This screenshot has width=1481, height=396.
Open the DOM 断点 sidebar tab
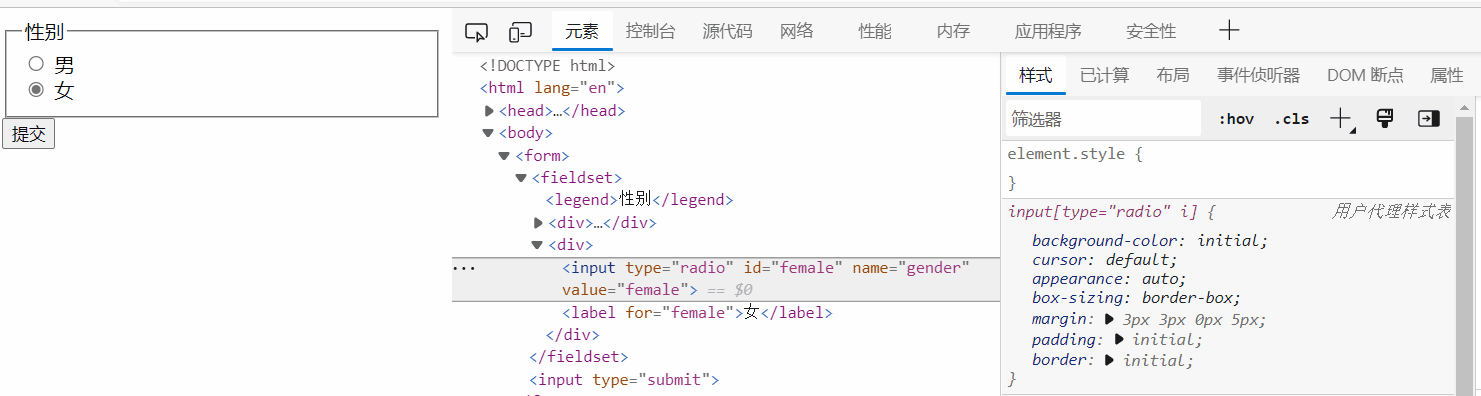[1365, 75]
